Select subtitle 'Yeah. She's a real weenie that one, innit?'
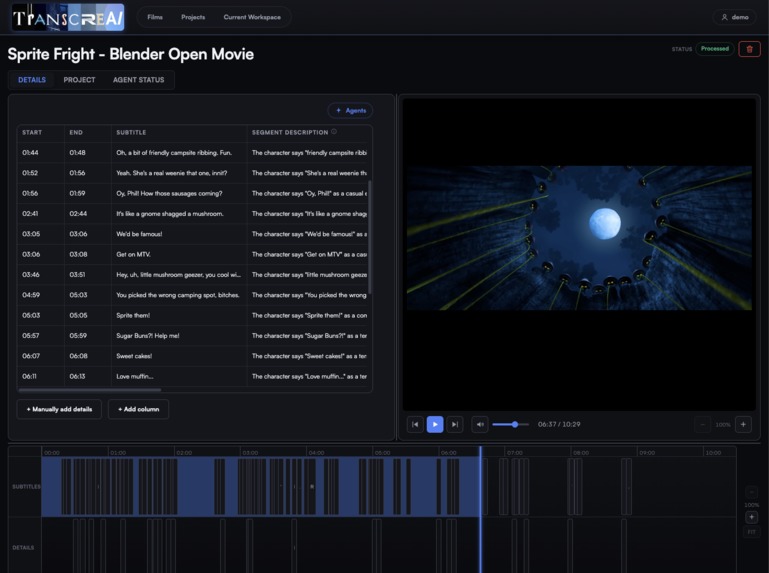Viewport: 769px width, 573px height. click(x=172, y=173)
